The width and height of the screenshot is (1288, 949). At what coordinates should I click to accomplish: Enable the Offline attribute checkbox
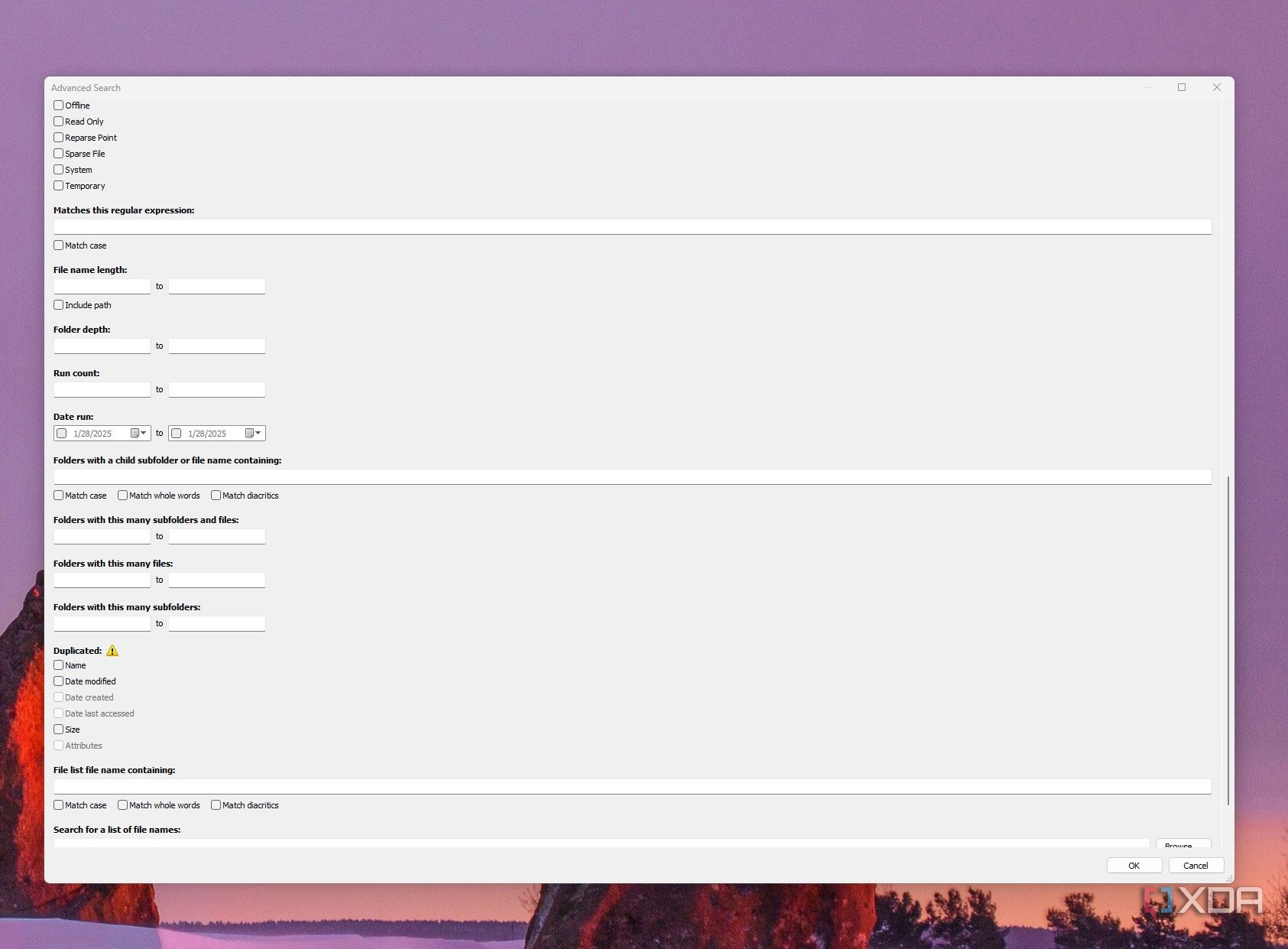tap(59, 106)
